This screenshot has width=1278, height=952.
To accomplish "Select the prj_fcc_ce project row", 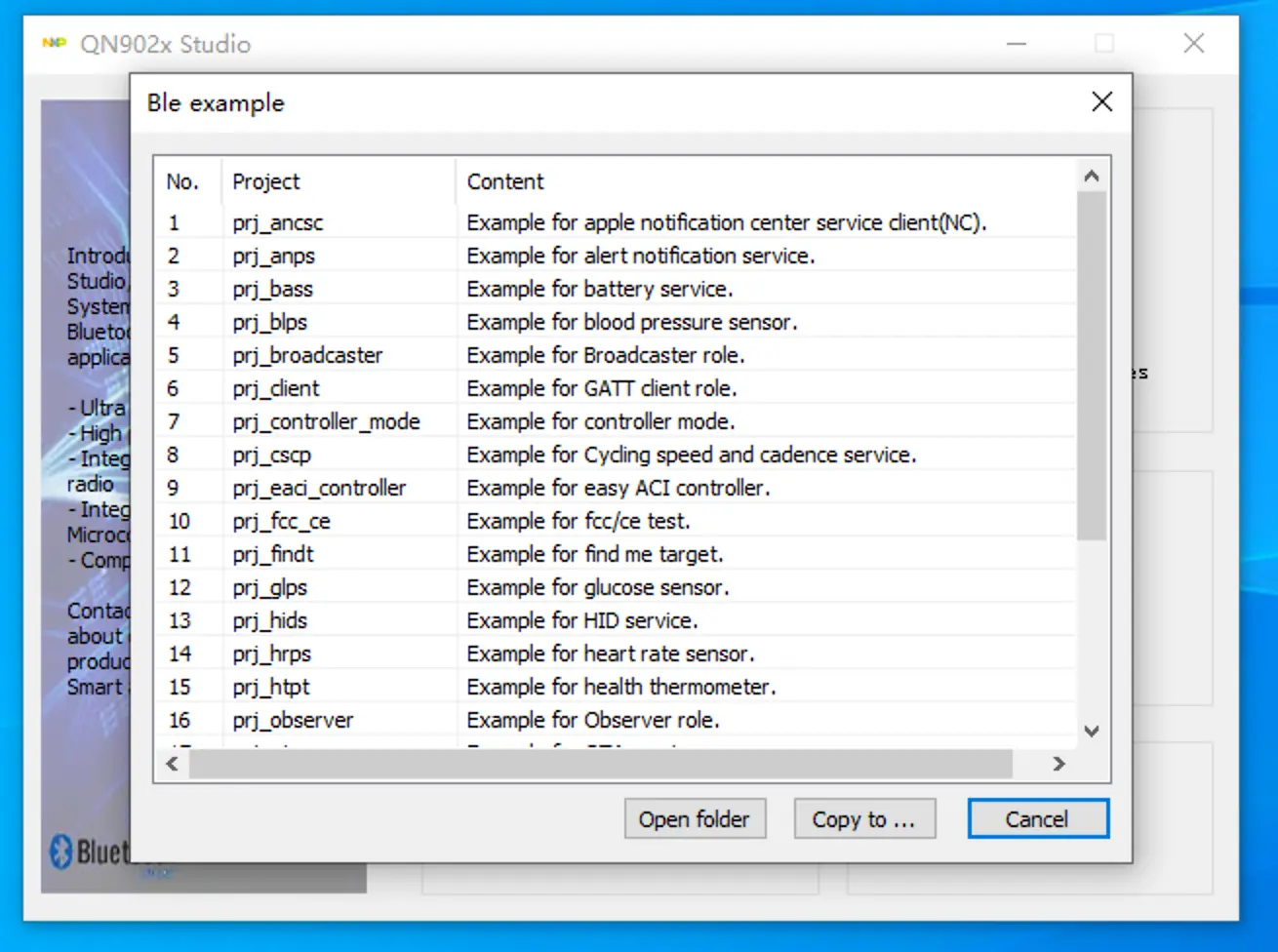I will pyautogui.click(x=617, y=521).
